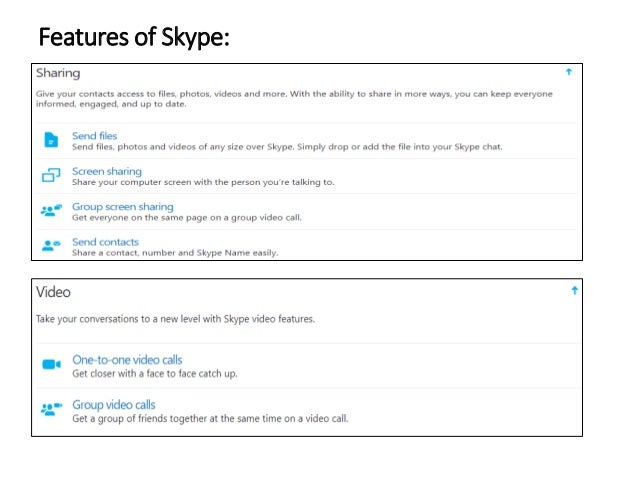
Task: Open the Send contacts link
Action: (105, 241)
